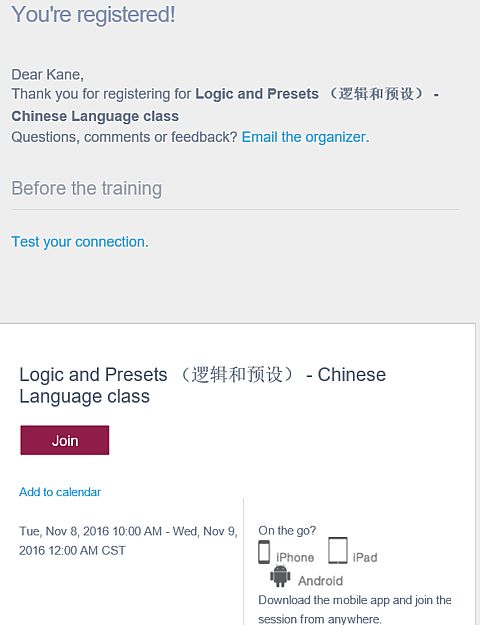Click the Add to calendar link
This screenshot has height=625, width=480.
[60, 492]
